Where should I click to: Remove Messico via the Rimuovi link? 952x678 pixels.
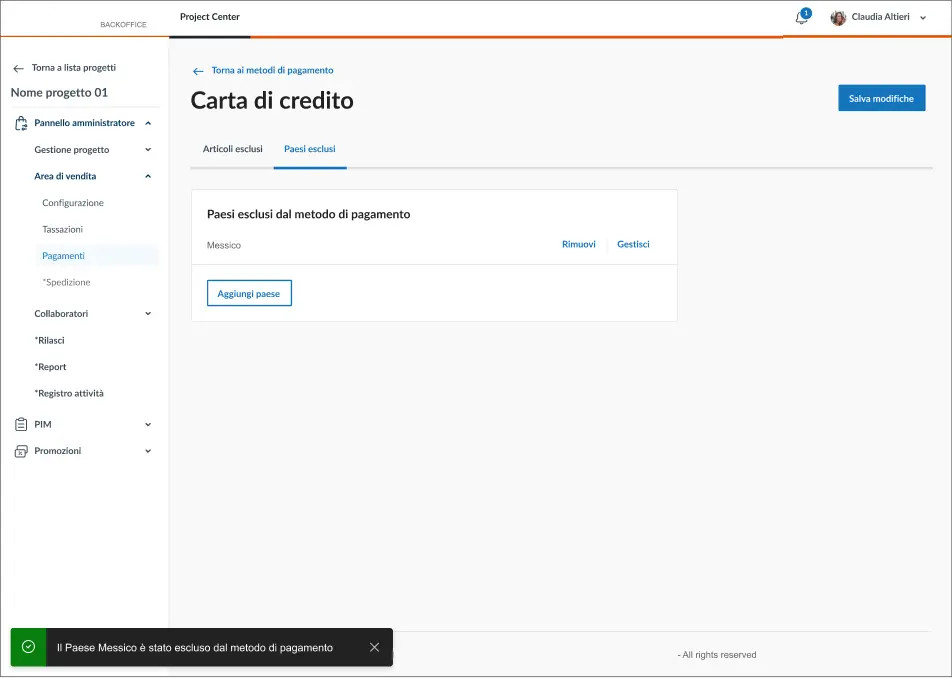579,244
